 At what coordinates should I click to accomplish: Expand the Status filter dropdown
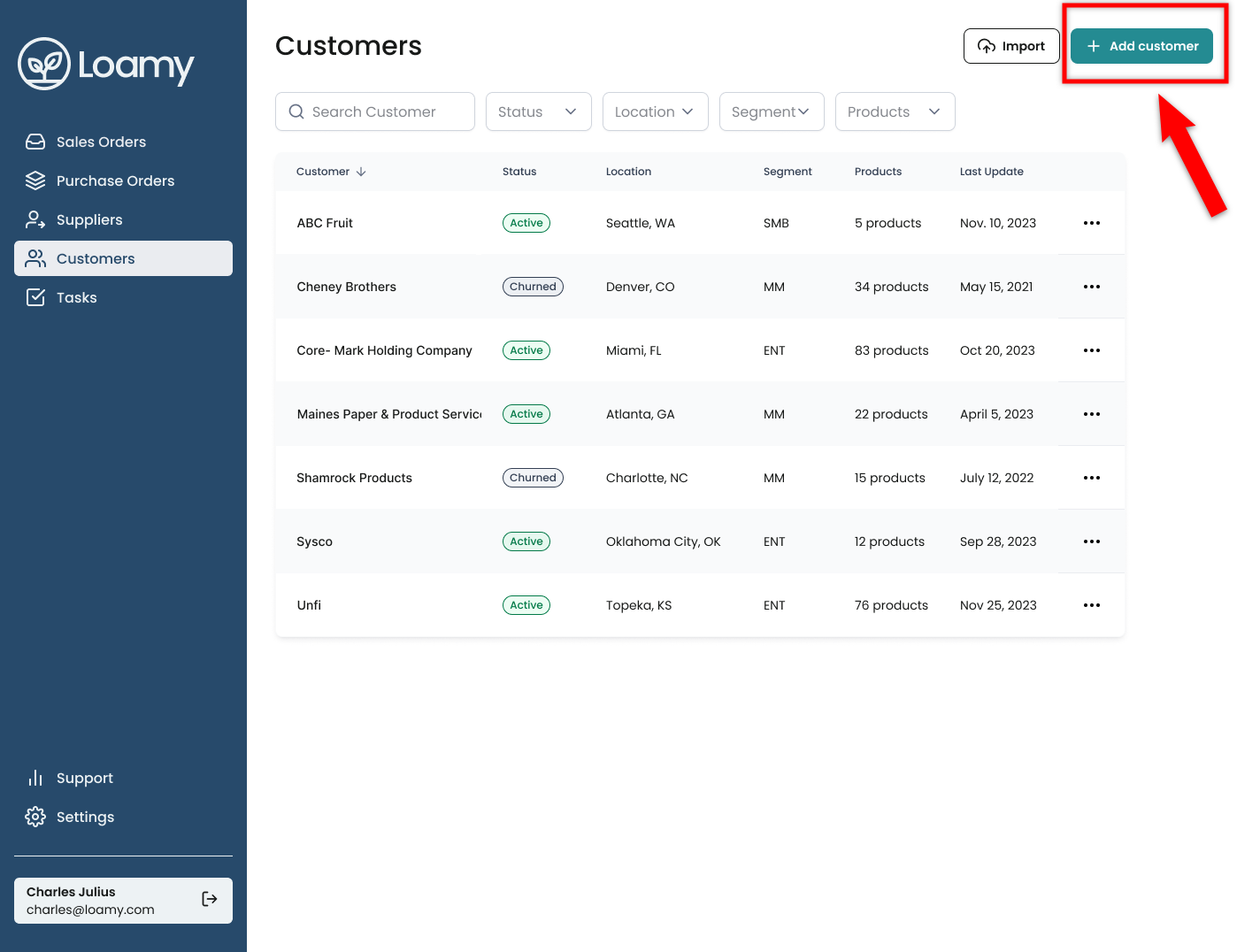539,111
